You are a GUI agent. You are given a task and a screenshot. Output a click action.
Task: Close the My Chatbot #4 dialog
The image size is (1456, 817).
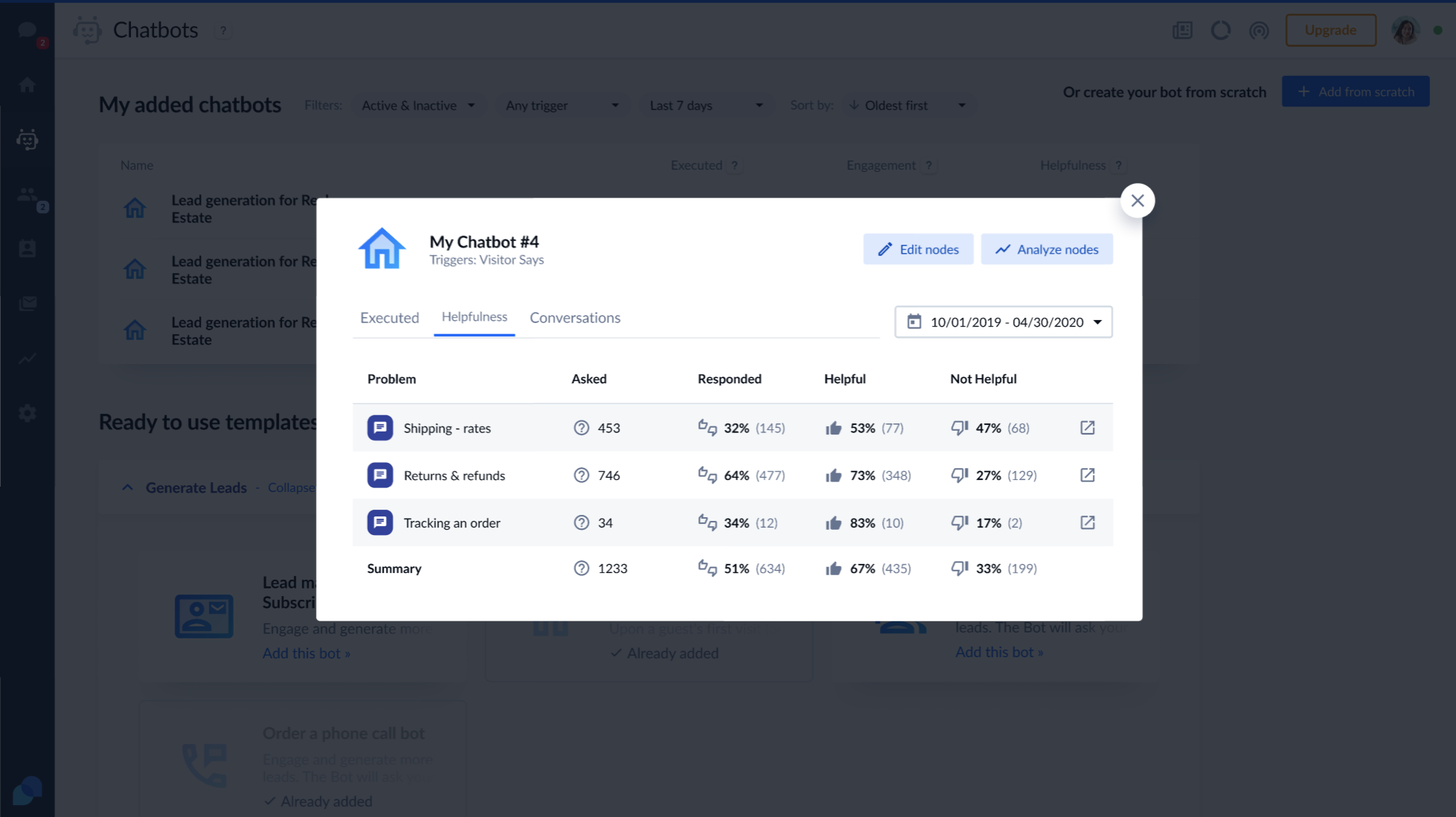[1137, 200]
